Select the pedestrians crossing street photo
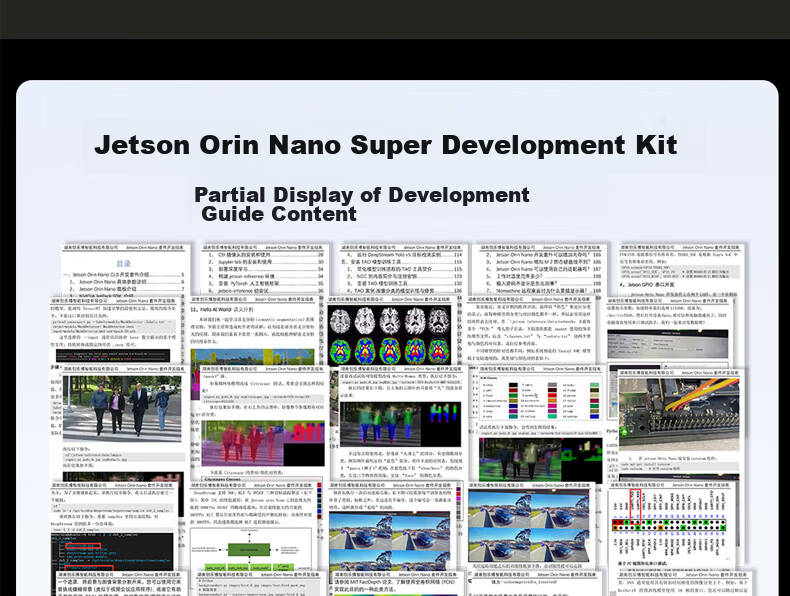Screen dimensions: 790x596 tap(122, 408)
